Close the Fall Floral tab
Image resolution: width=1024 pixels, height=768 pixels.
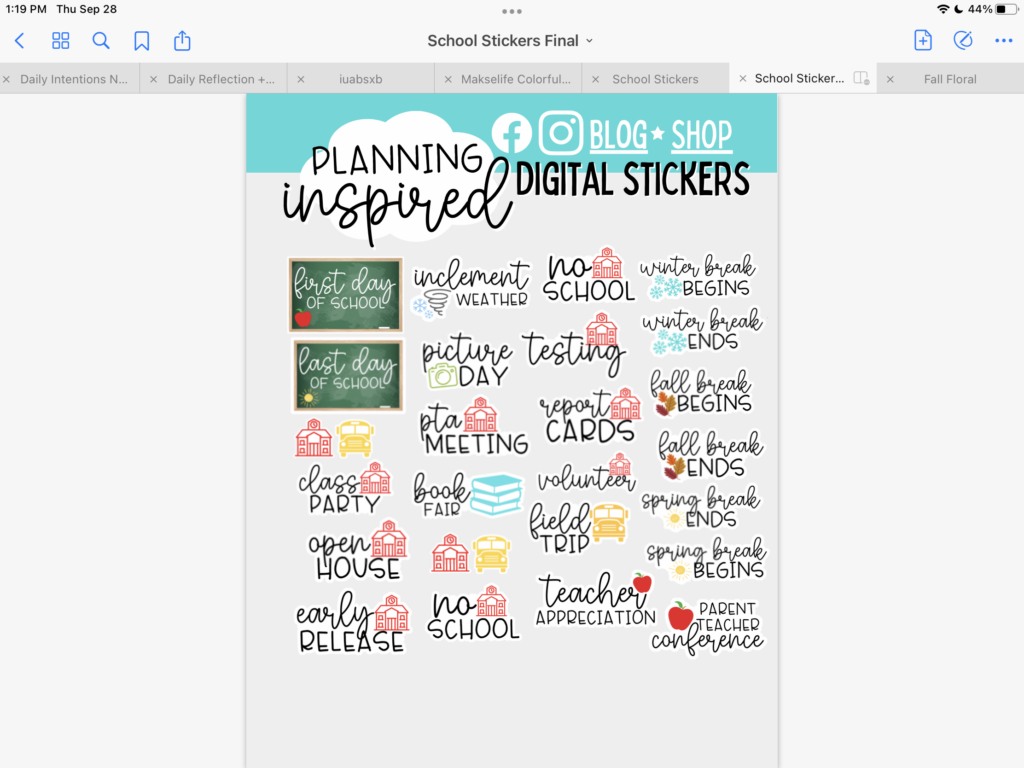[890, 79]
